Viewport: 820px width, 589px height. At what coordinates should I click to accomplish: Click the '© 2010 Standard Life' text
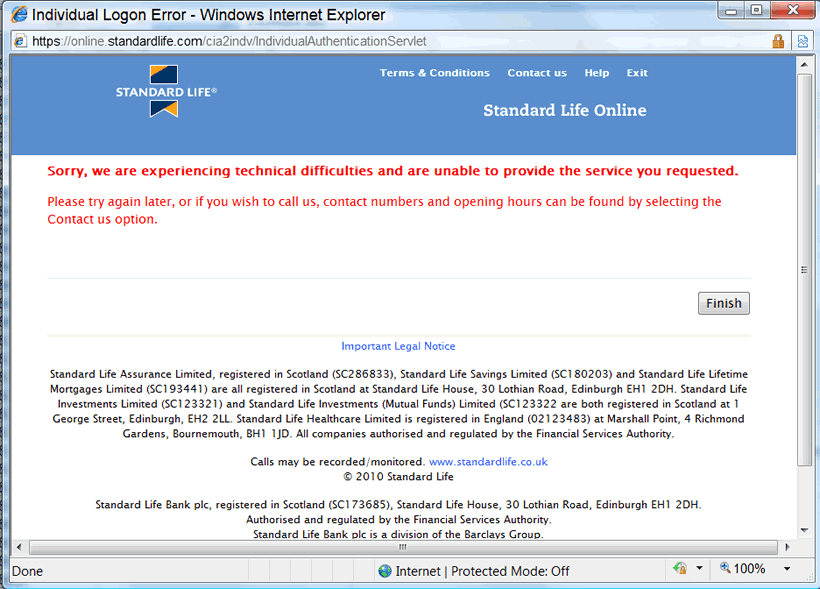tap(398, 477)
